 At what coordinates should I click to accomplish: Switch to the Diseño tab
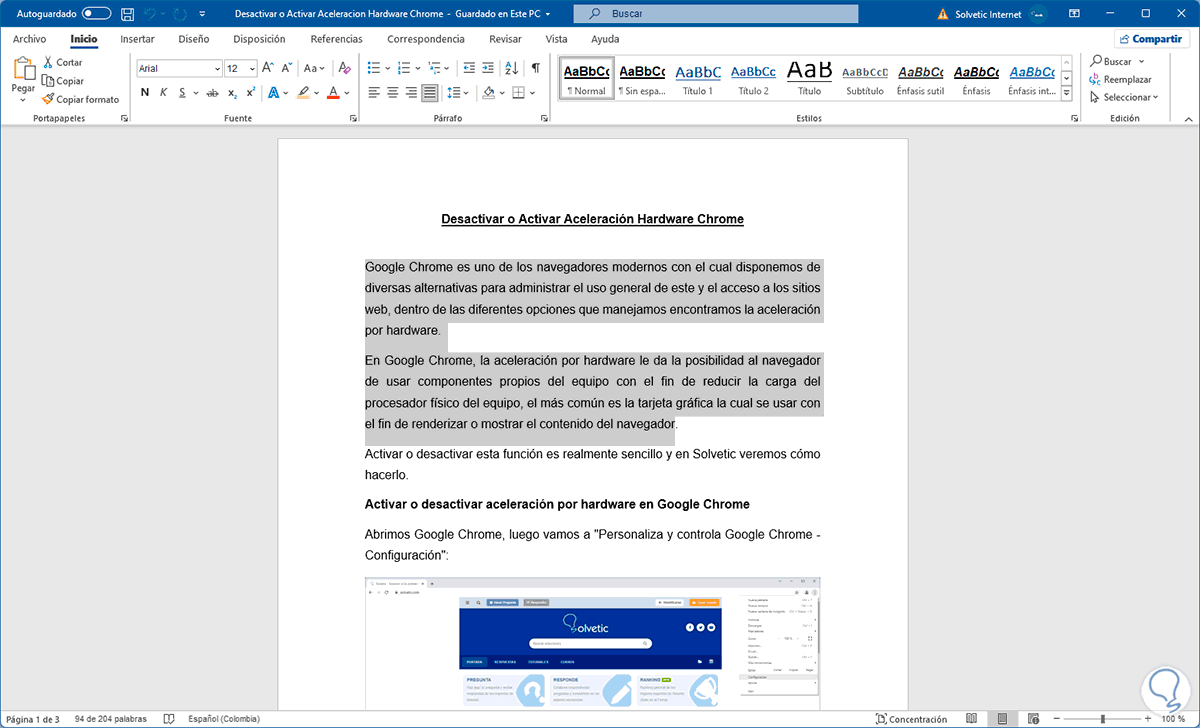click(194, 39)
